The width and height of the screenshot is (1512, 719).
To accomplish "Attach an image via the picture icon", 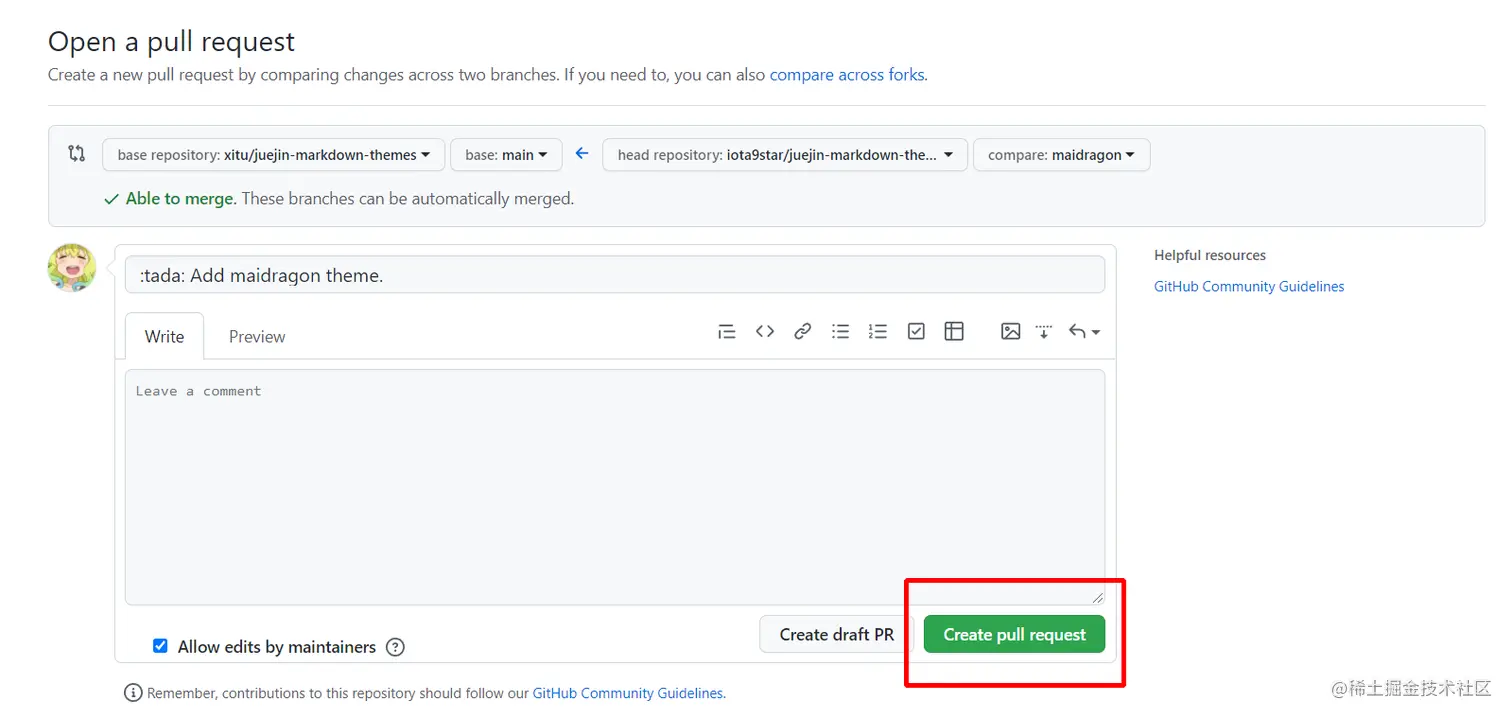I will (x=1011, y=332).
